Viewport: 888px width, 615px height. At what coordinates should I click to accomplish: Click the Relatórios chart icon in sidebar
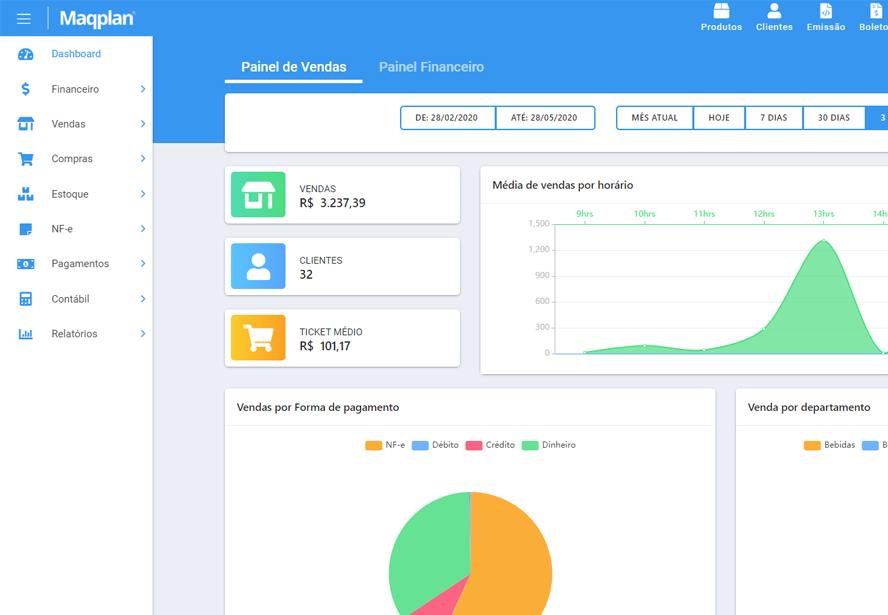26,334
